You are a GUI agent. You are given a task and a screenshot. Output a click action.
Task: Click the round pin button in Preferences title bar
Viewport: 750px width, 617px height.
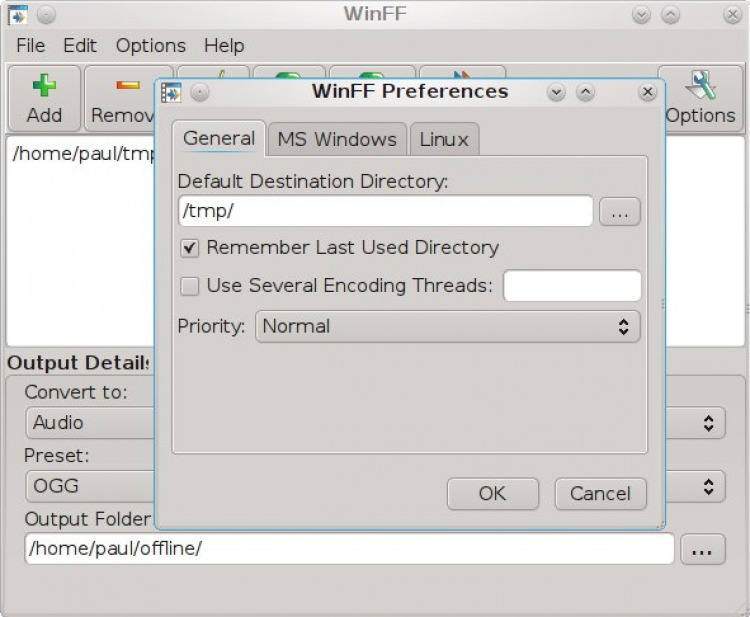pos(199,92)
